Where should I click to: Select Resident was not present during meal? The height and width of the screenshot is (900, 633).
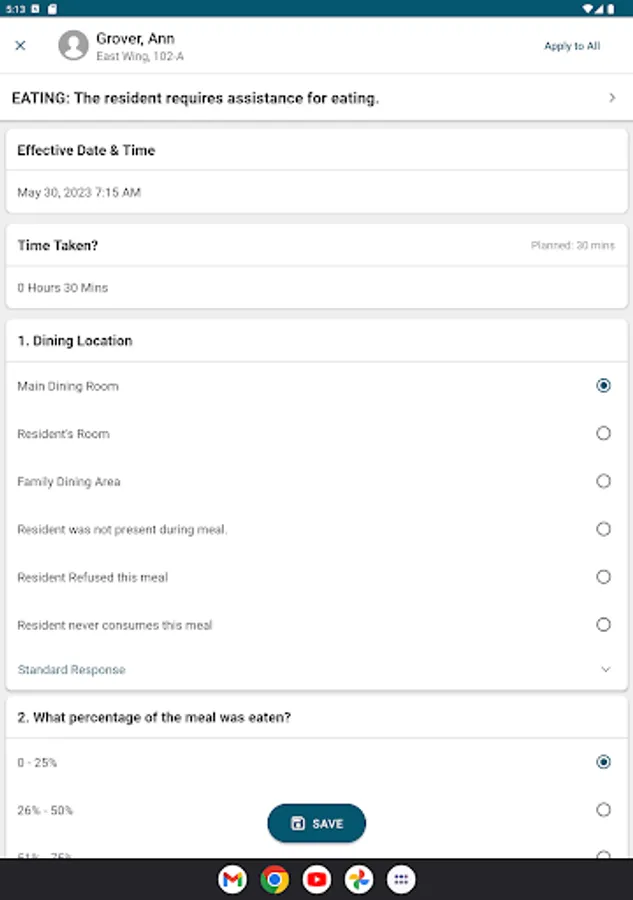(603, 529)
